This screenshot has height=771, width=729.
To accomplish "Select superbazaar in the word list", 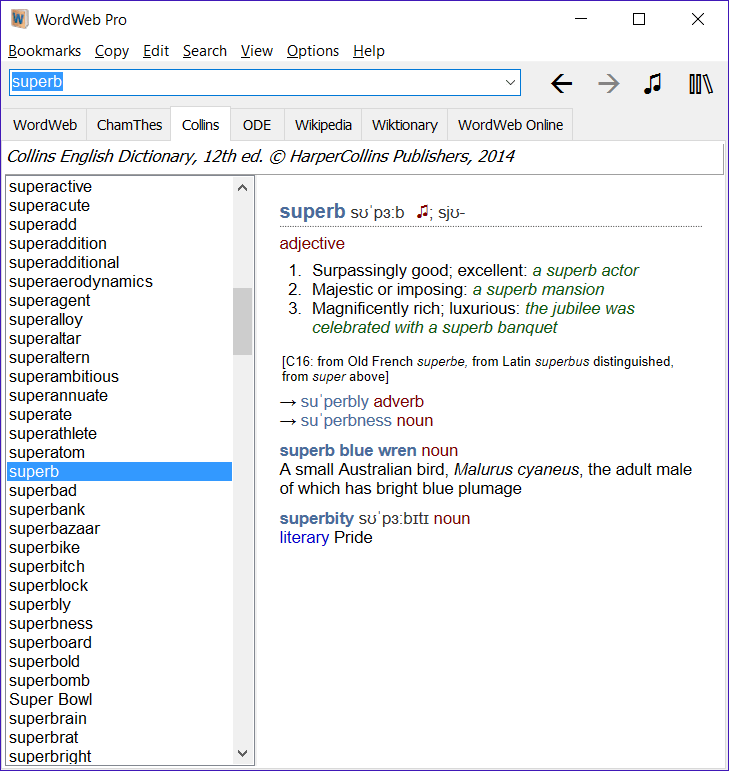I will [x=119, y=529].
